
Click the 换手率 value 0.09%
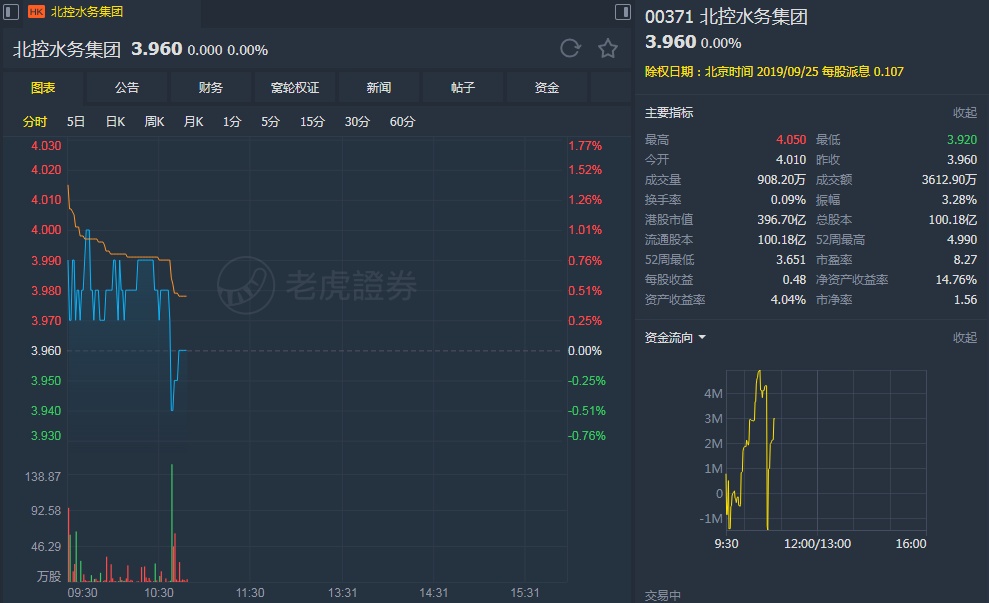tap(788, 200)
